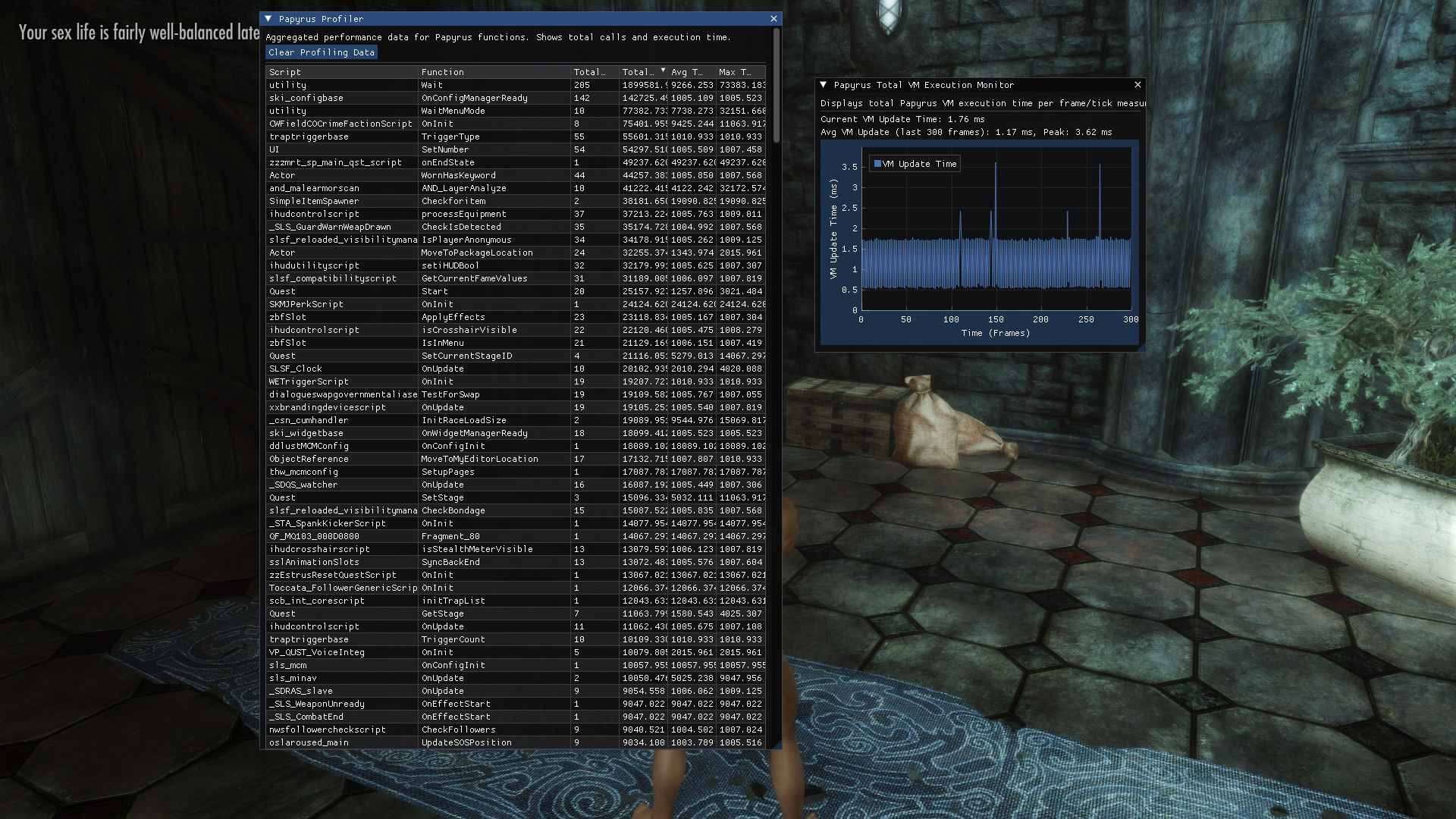The image size is (1456, 819).
Task: Select the Papyrus Profiler title bar text
Action: [x=321, y=19]
